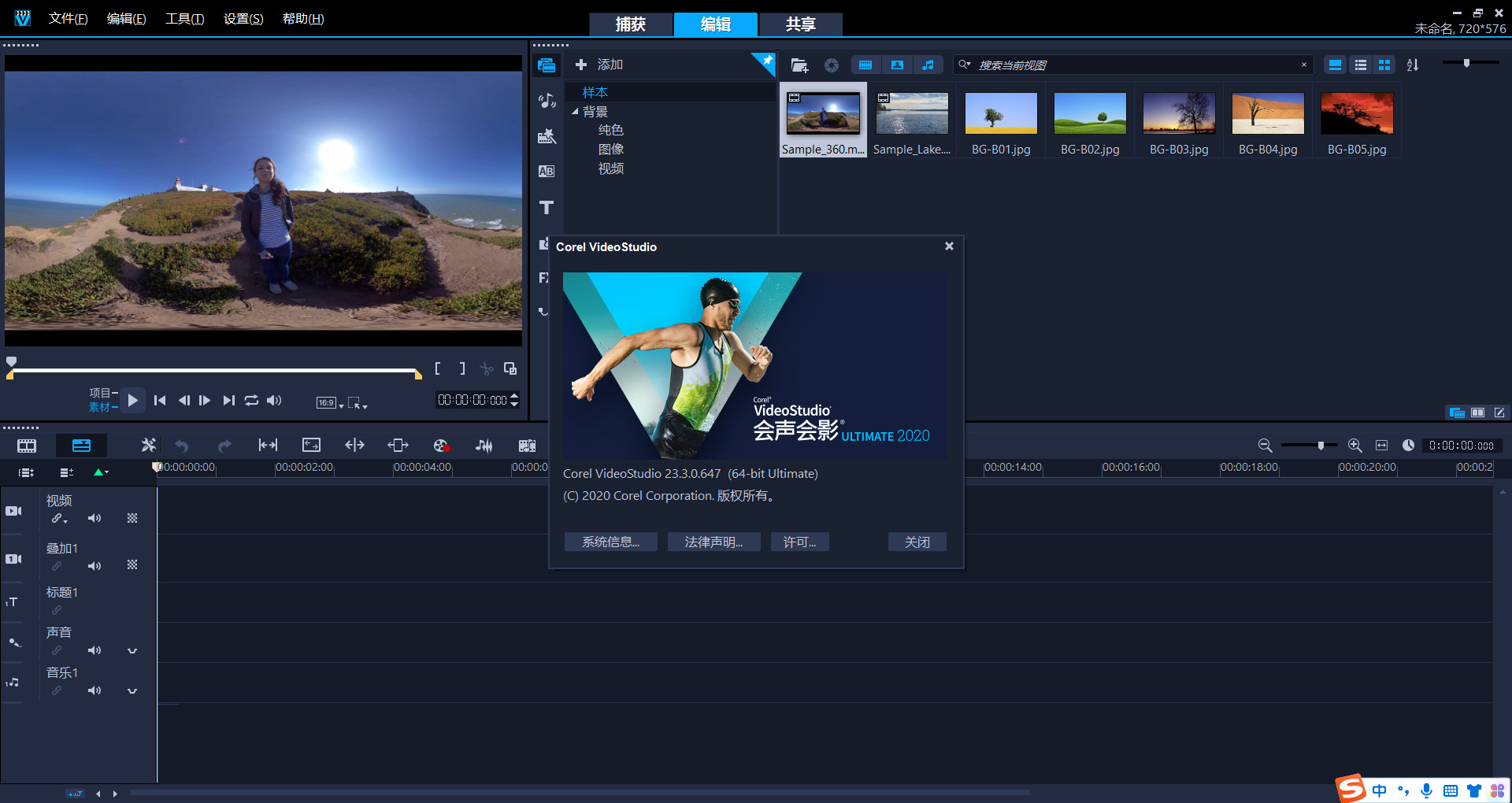Click the slide tool icon

point(398,446)
